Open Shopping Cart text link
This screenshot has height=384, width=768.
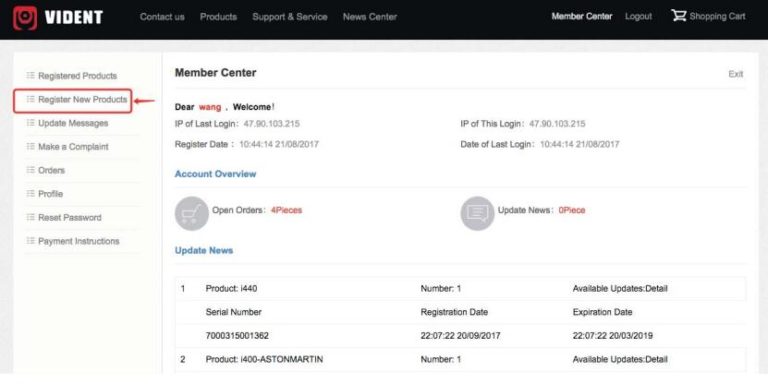717,16
